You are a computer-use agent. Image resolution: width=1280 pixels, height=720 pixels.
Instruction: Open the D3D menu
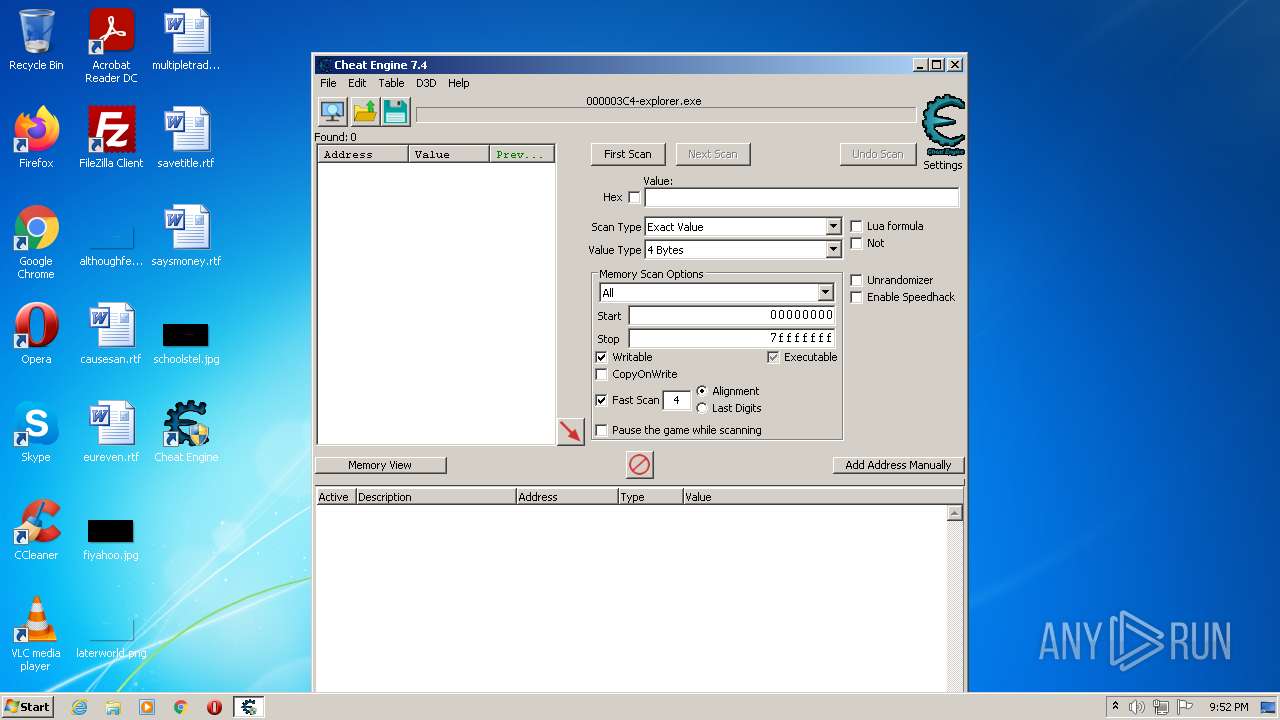coord(426,83)
